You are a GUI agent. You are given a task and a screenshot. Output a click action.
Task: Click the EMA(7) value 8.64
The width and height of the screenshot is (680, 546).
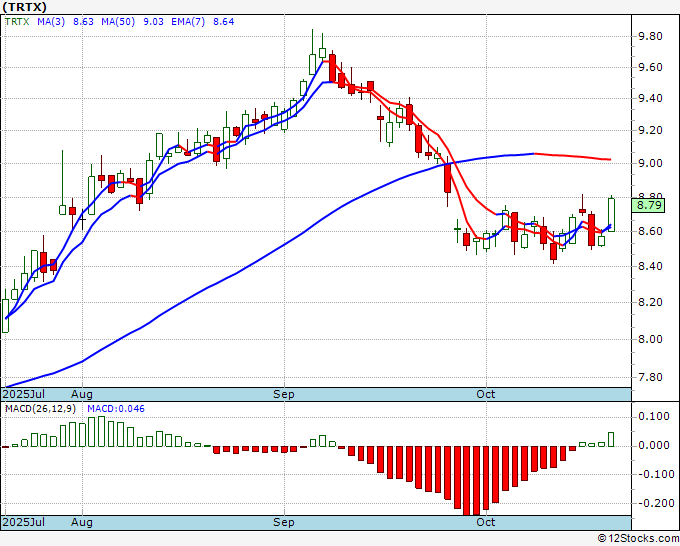[x=223, y=22]
